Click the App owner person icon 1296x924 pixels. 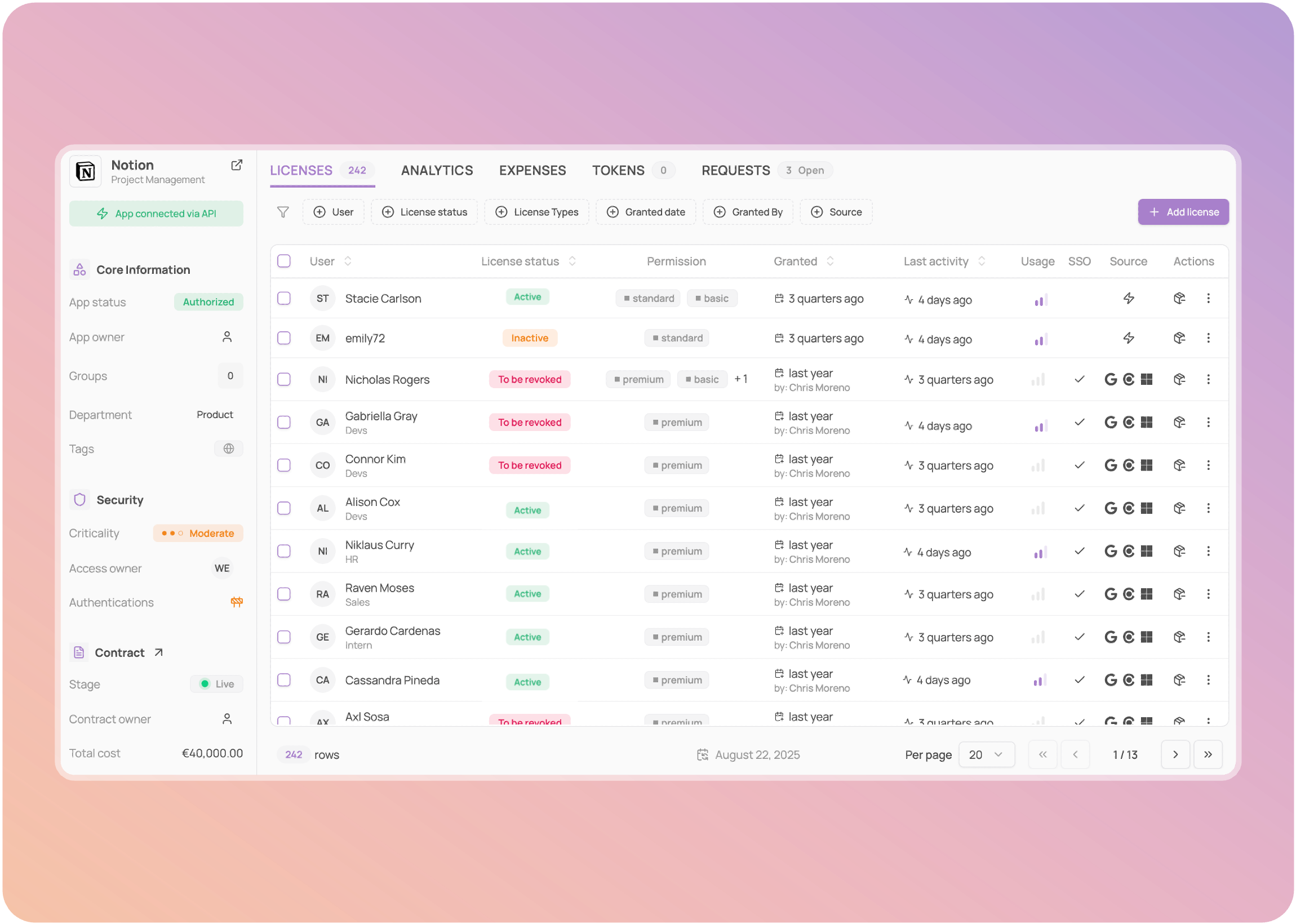coord(227,337)
